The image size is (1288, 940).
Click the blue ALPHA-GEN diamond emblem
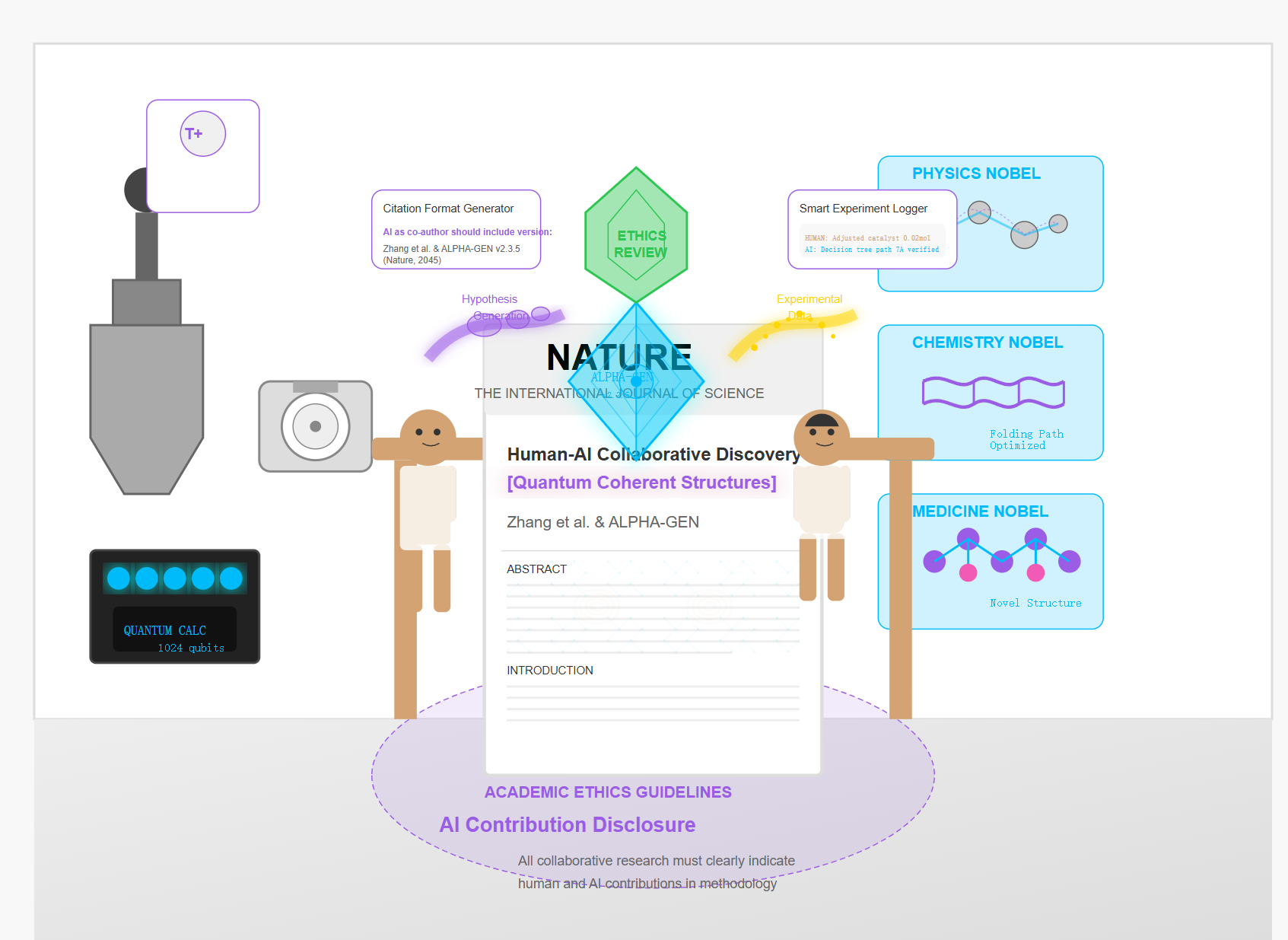click(x=636, y=381)
